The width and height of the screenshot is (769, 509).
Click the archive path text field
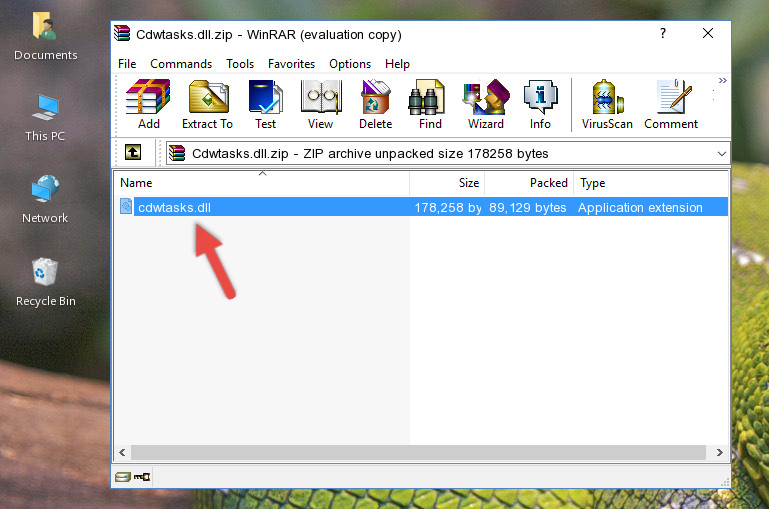(x=448, y=153)
